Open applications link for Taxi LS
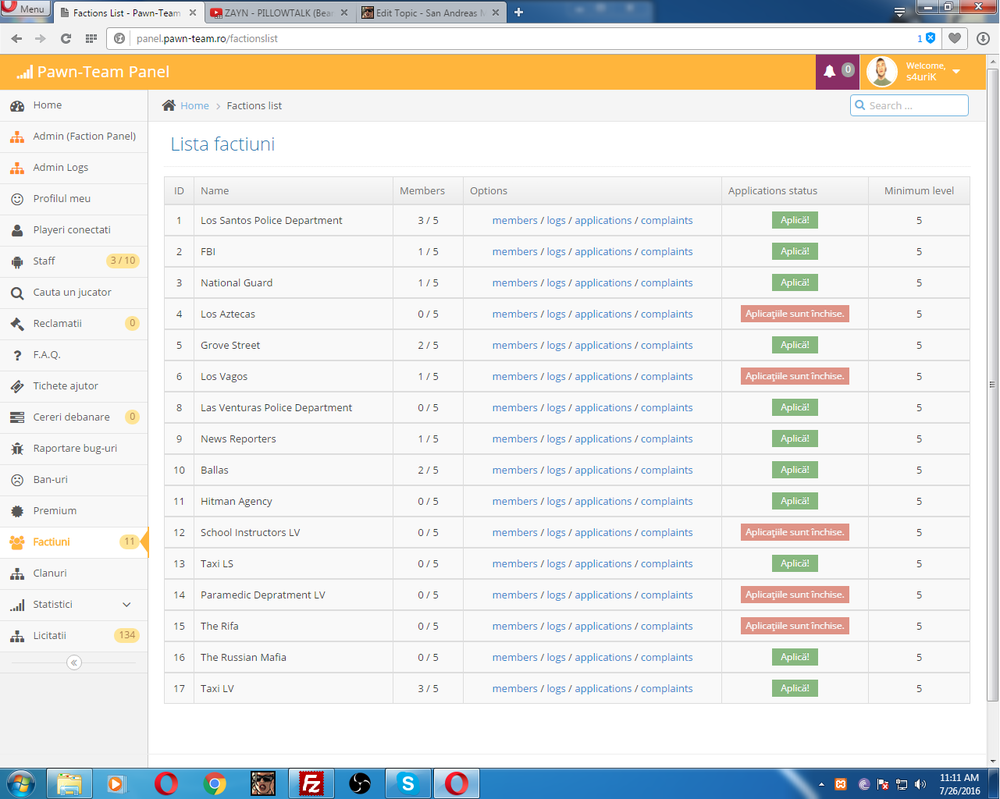The height and width of the screenshot is (799, 1000). [603, 564]
